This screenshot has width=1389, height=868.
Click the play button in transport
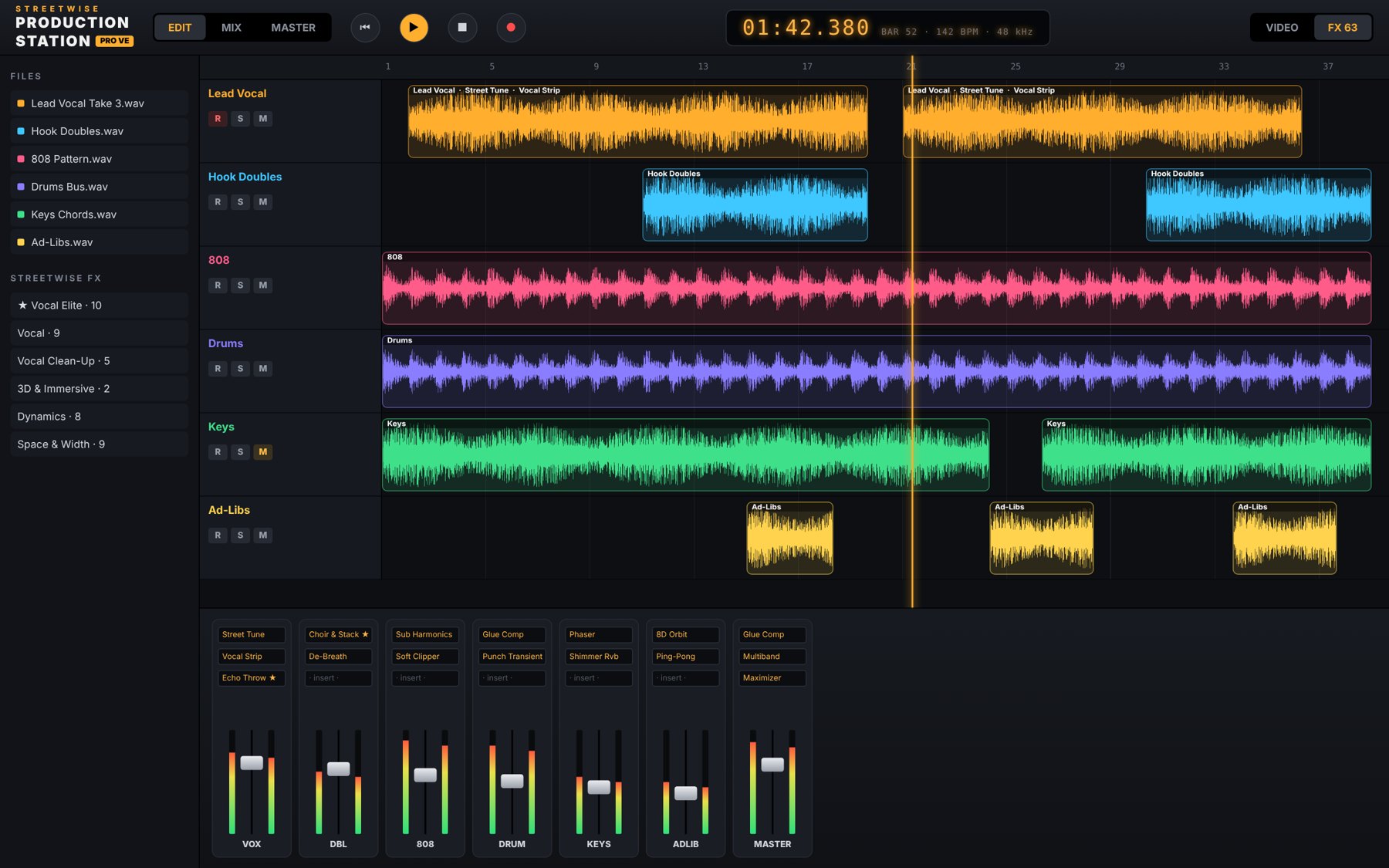pos(414,28)
